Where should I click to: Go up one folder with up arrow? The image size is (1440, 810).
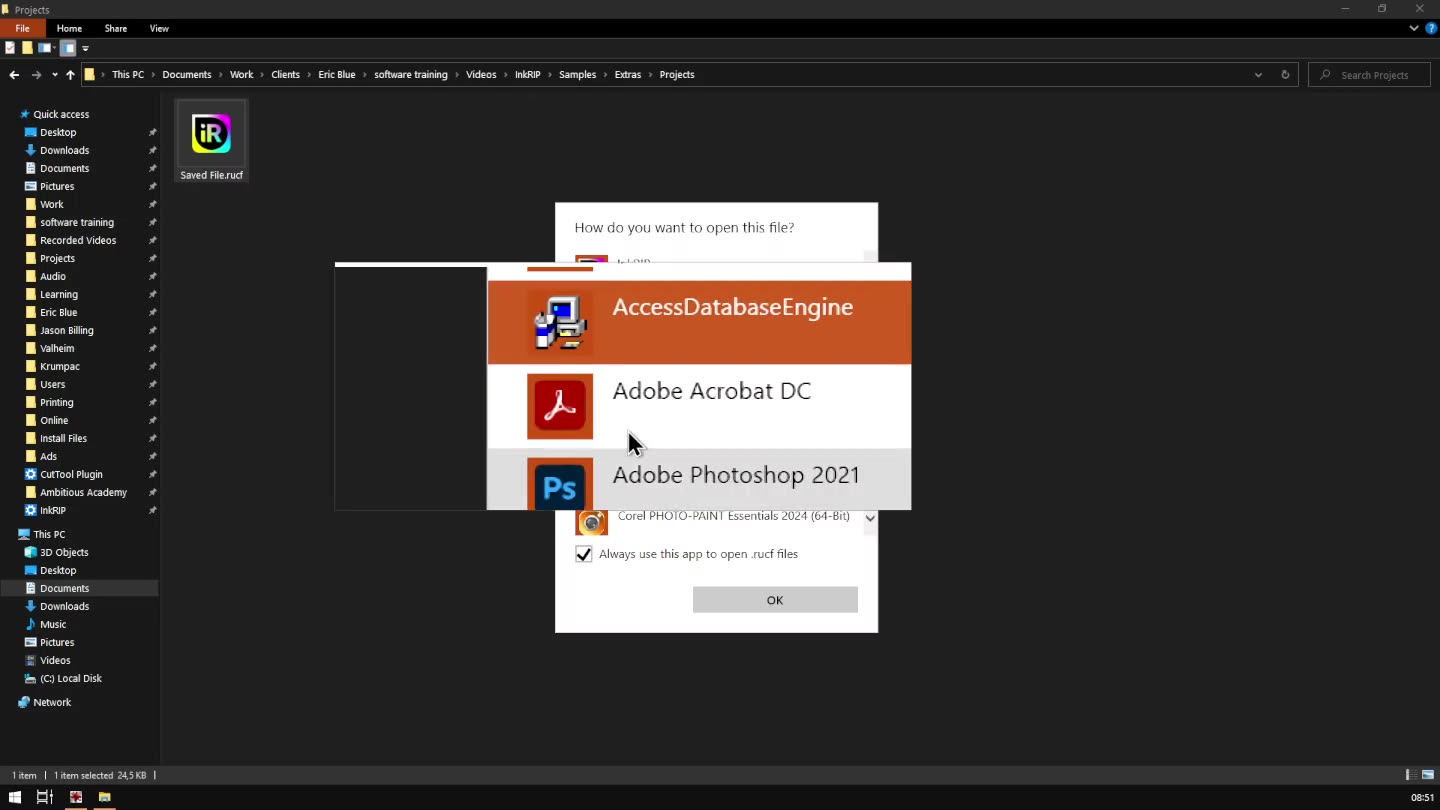[x=70, y=75]
